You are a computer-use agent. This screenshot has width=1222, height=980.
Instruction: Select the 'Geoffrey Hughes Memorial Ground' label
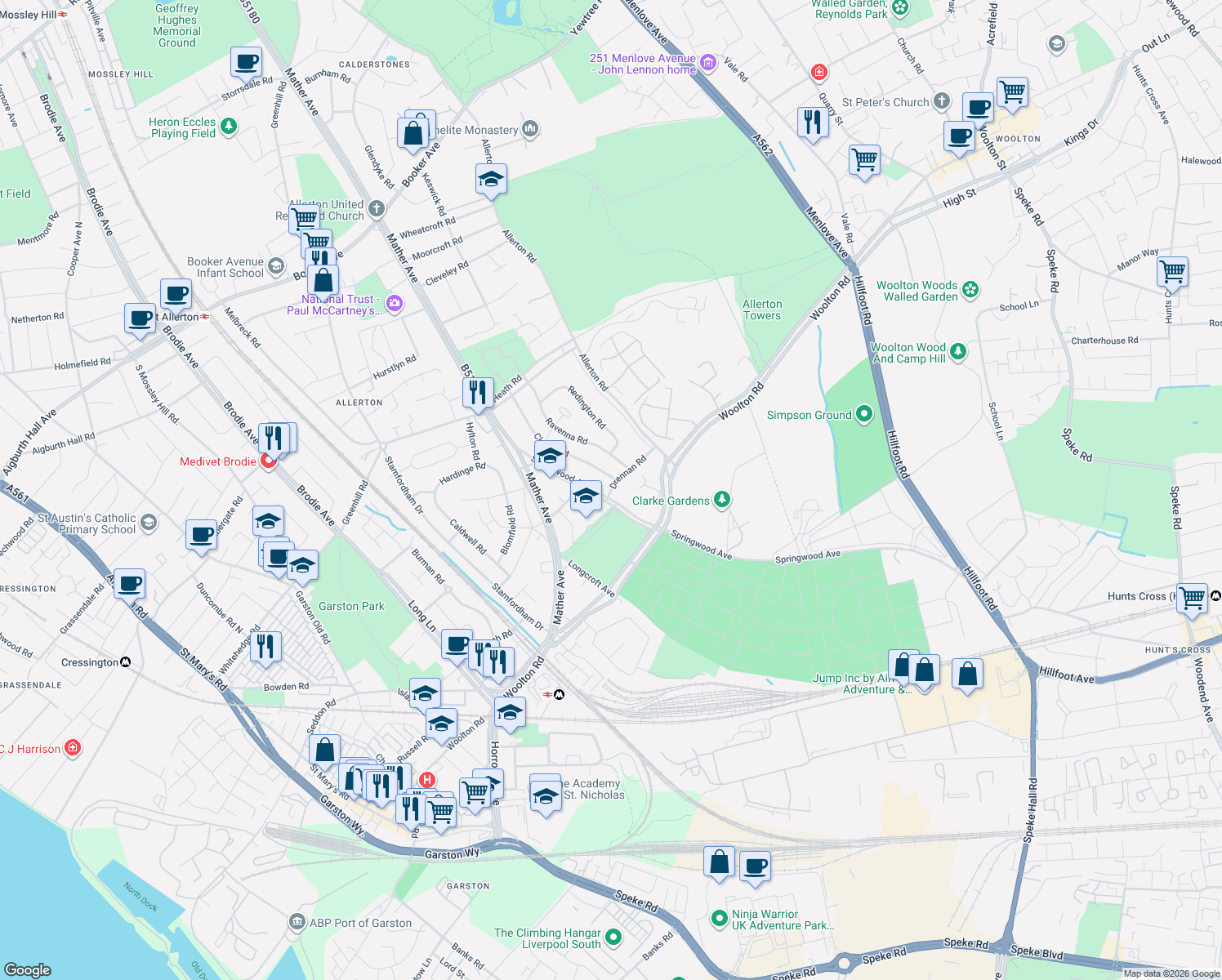pos(177,25)
